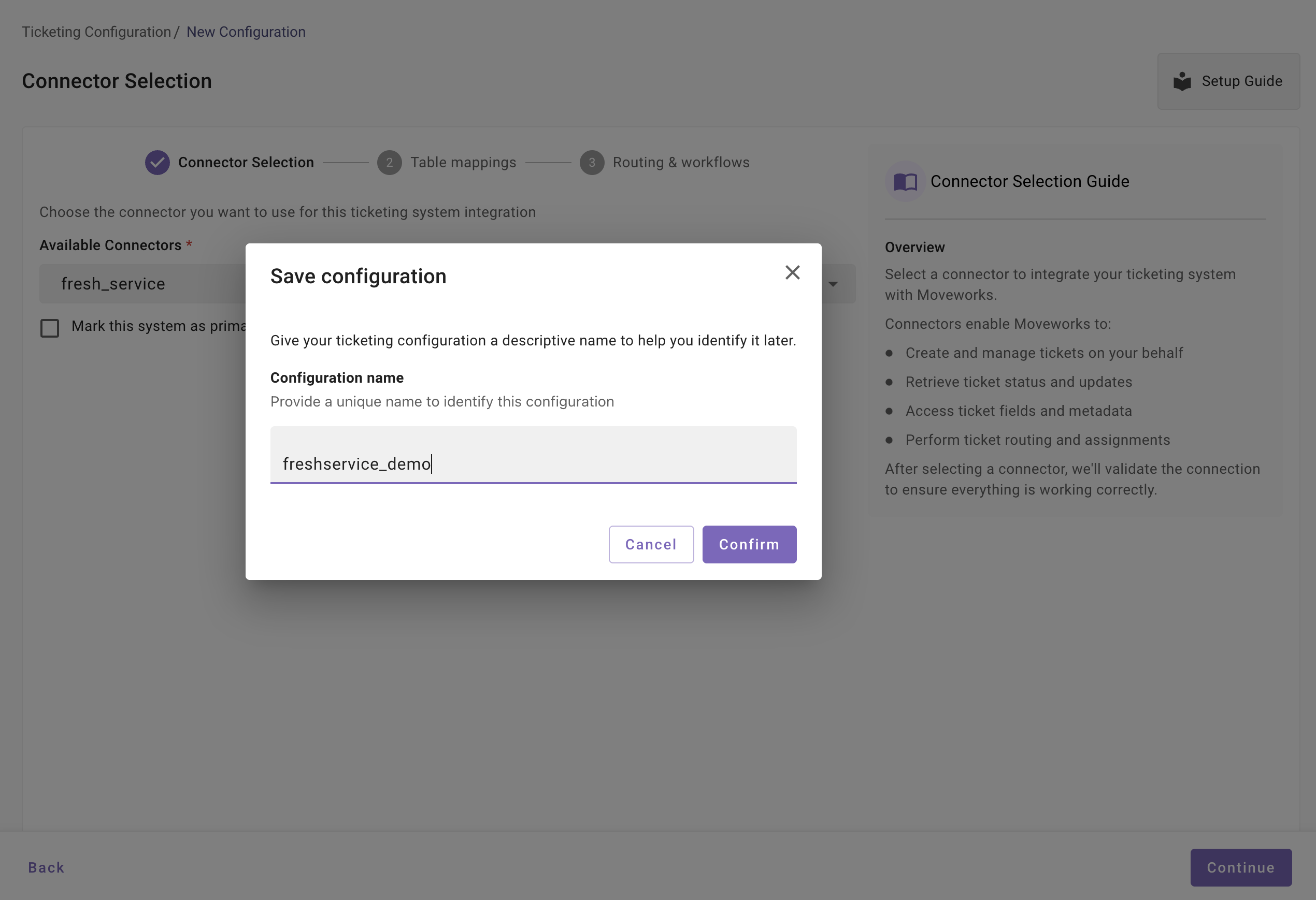The height and width of the screenshot is (900, 1316).
Task: Close the Save configuration dialog
Action: (792, 273)
